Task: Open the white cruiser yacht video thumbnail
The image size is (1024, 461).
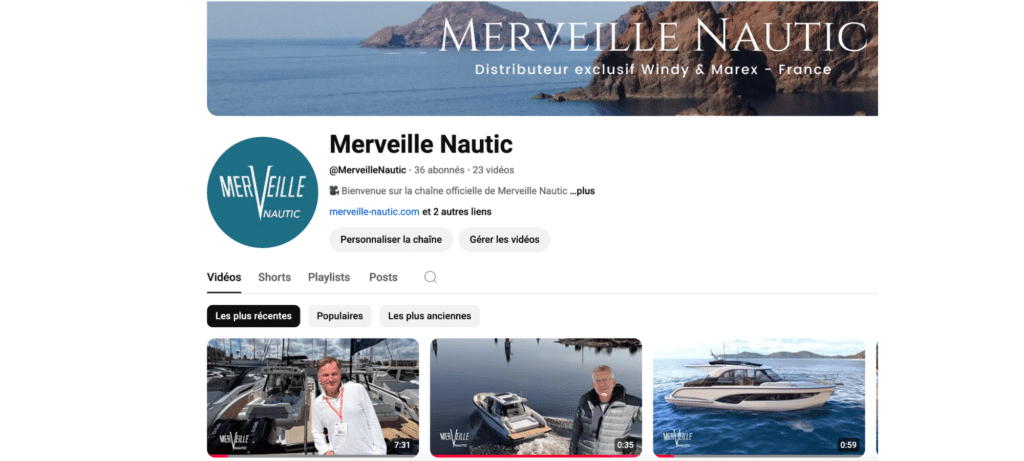Action: click(759, 397)
